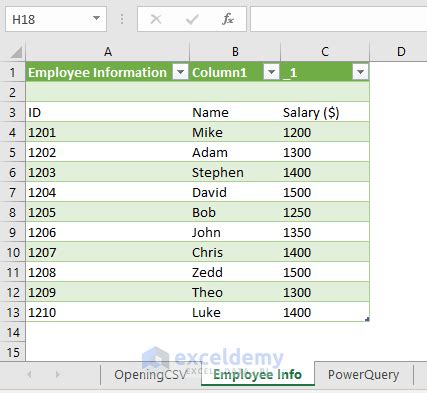Select cell with ID 1201
This screenshot has width=427, height=393.
108,132
